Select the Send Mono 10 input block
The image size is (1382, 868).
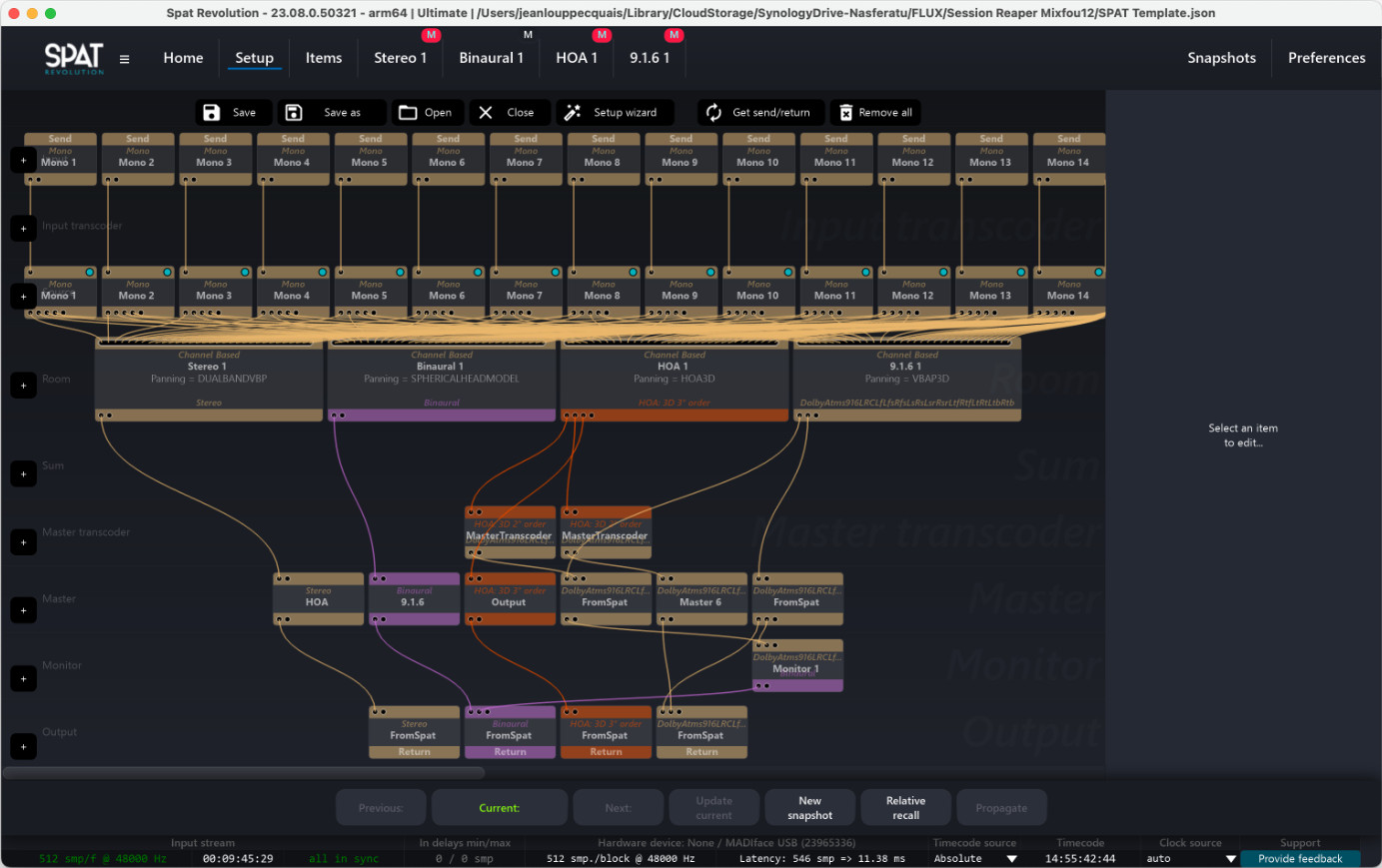click(x=758, y=159)
